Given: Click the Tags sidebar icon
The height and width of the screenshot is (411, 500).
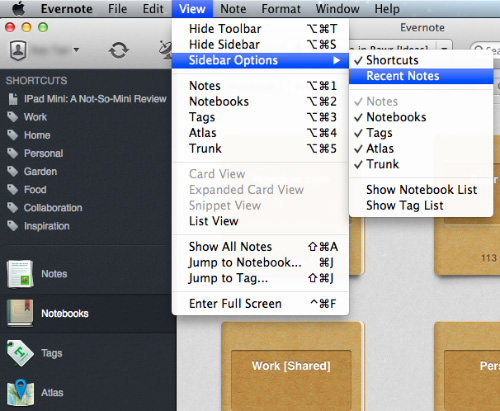Looking at the screenshot, I should coord(20,353).
